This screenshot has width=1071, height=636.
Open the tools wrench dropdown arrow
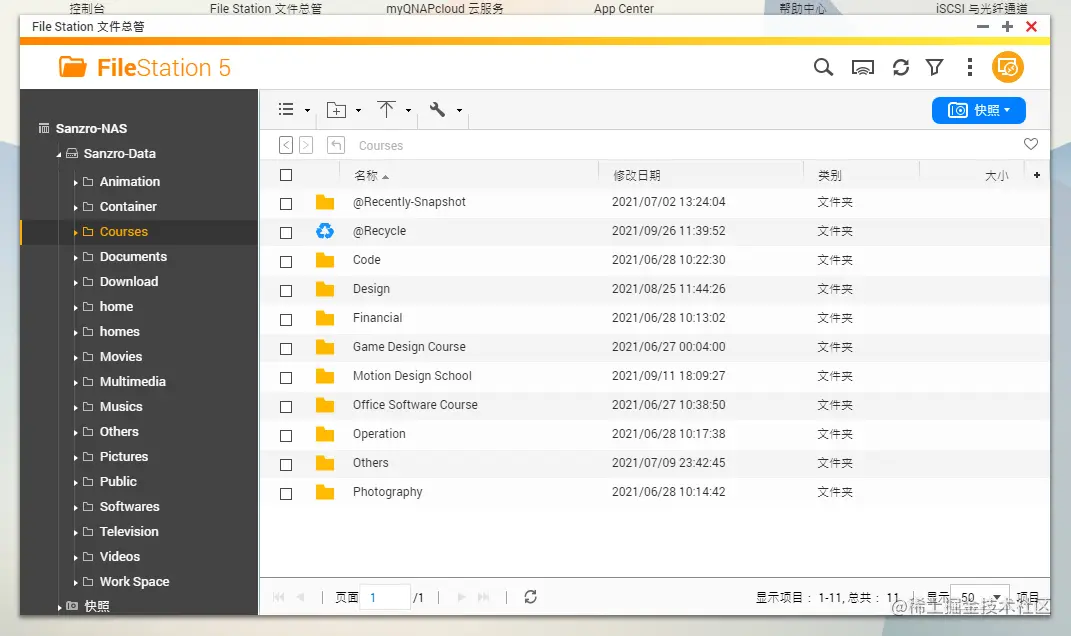tap(459, 111)
